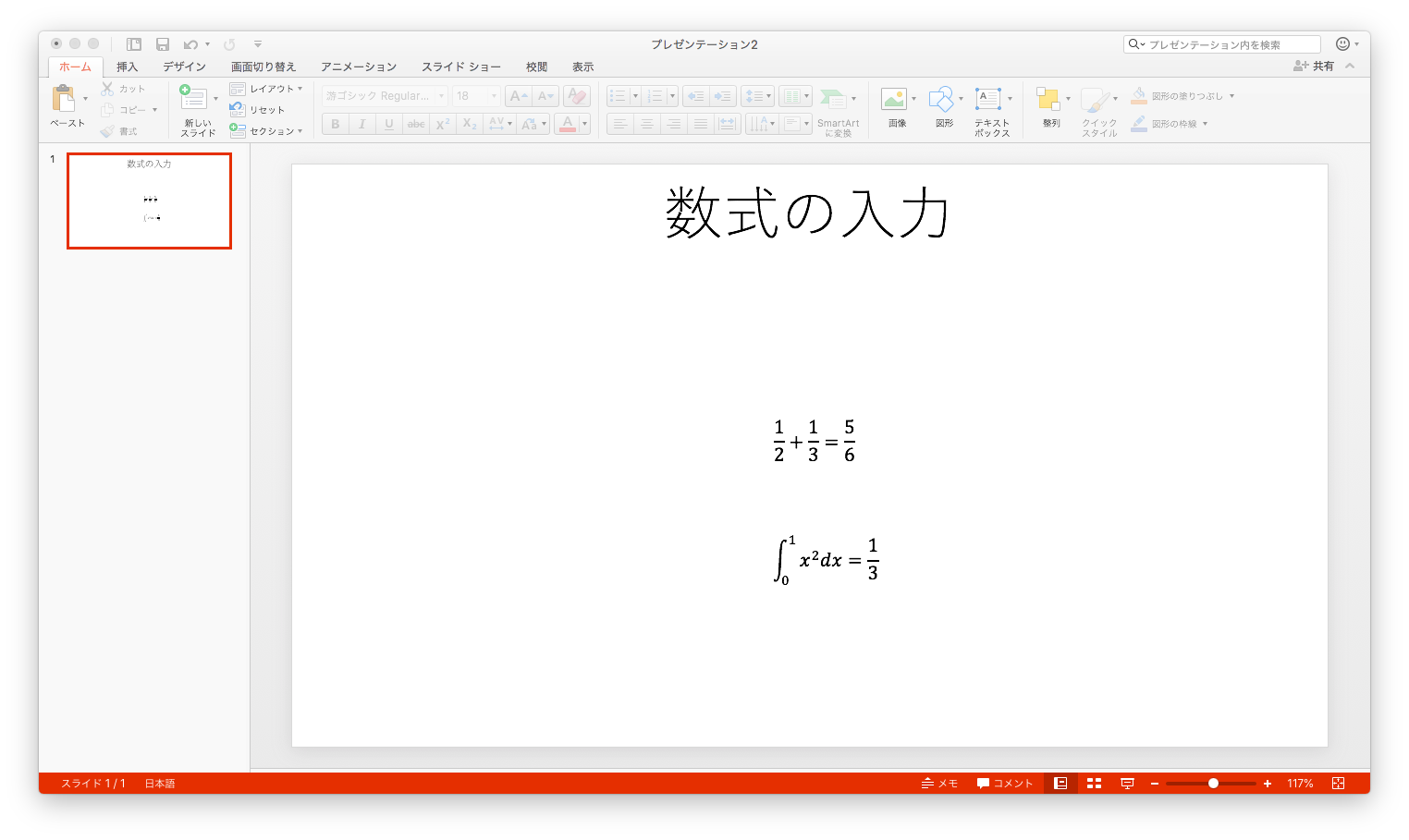Image resolution: width=1409 pixels, height=840 pixels.
Task: Click fit slide to window icon
Action: click(x=1338, y=783)
